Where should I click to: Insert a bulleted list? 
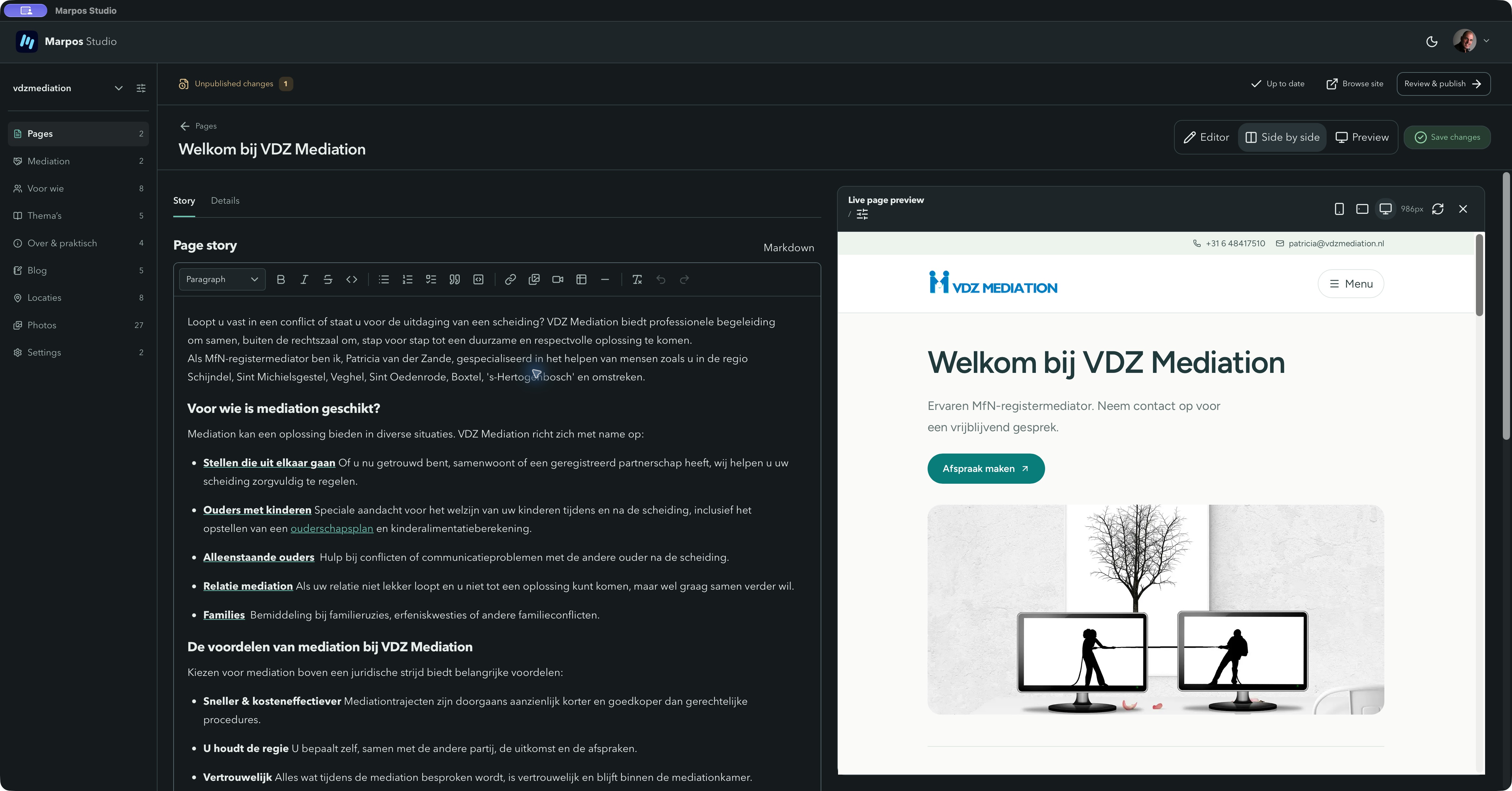tap(384, 279)
